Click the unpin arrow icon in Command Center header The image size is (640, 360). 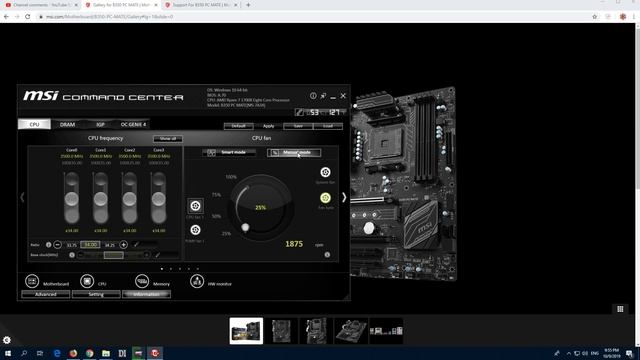coord(323,96)
